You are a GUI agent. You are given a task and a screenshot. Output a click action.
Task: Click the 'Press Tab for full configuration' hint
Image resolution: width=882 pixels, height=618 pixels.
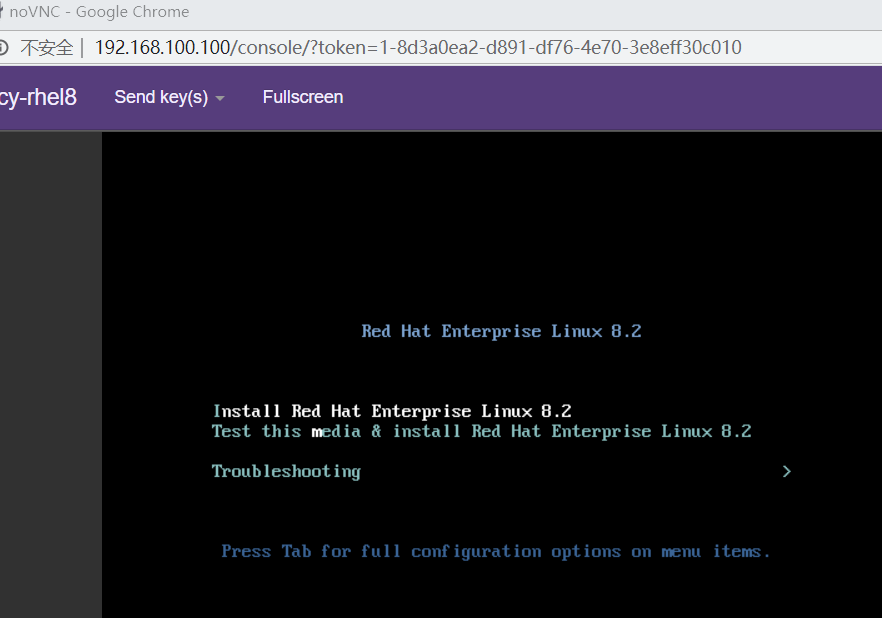tap(496, 552)
